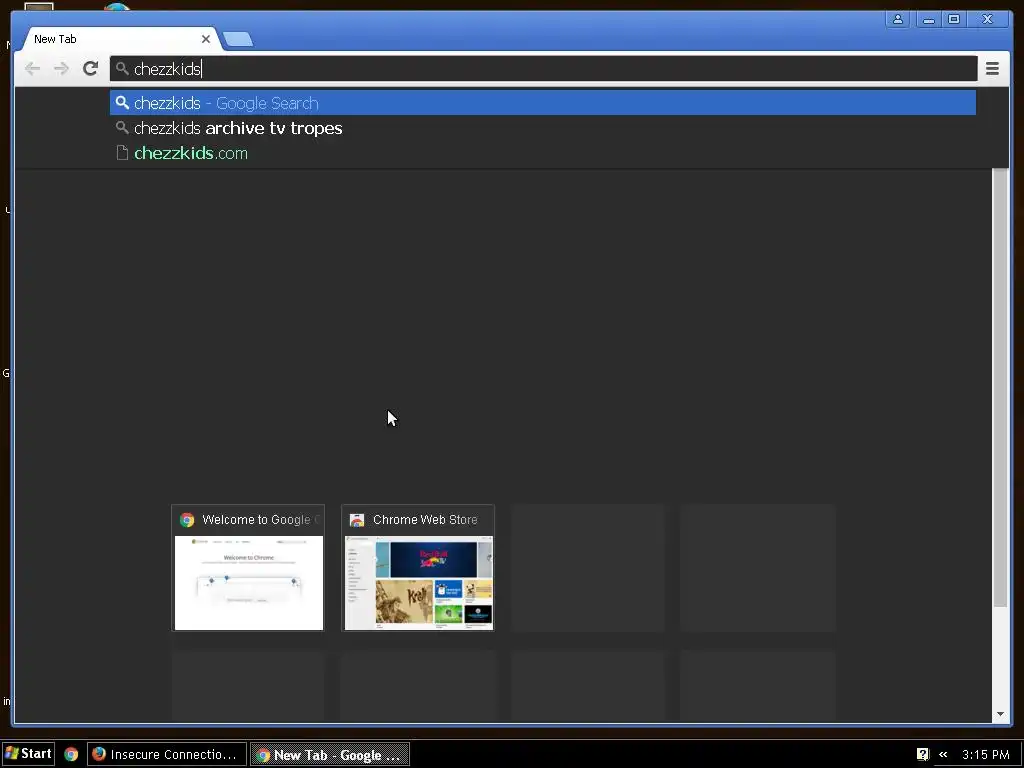Open the Chrome Web Store thumbnail
The width and height of the screenshot is (1024, 768).
point(418,568)
